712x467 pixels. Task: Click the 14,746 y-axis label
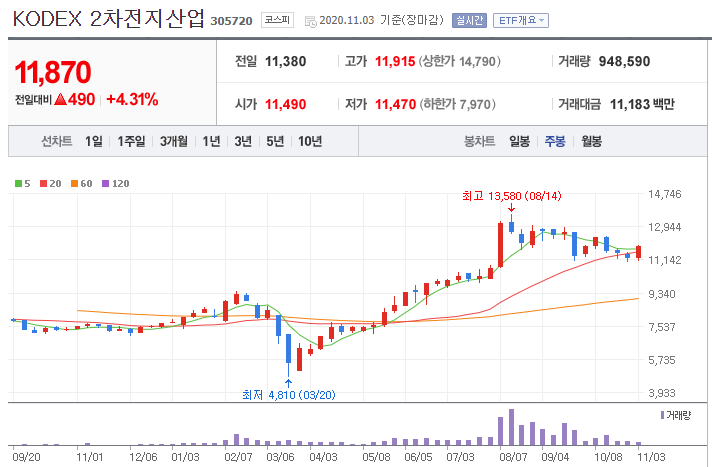[x=664, y=194]
